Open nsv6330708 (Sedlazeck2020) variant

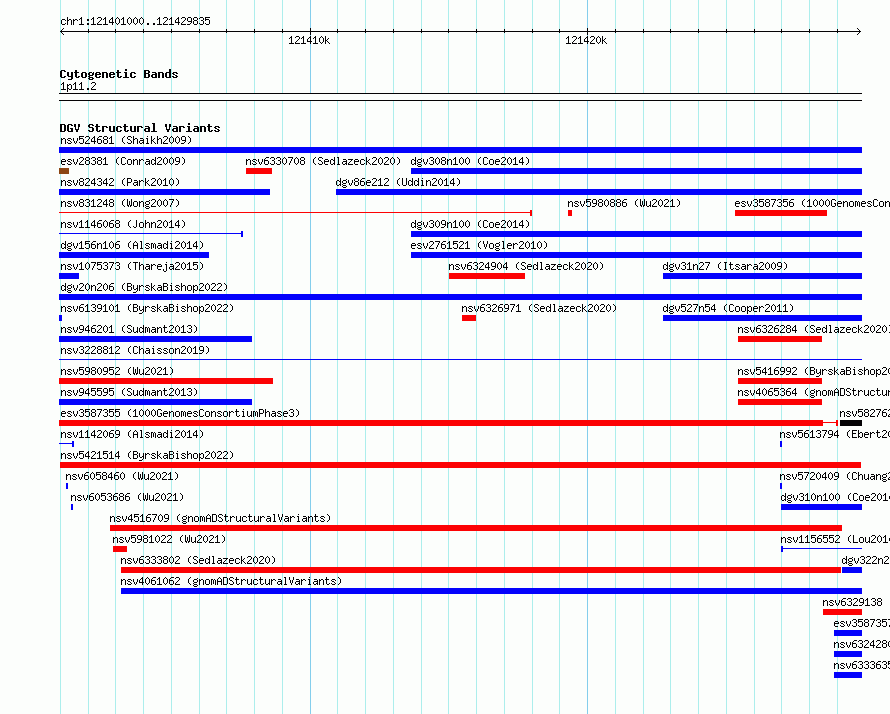pyautogui.click(x=323, y=161)
